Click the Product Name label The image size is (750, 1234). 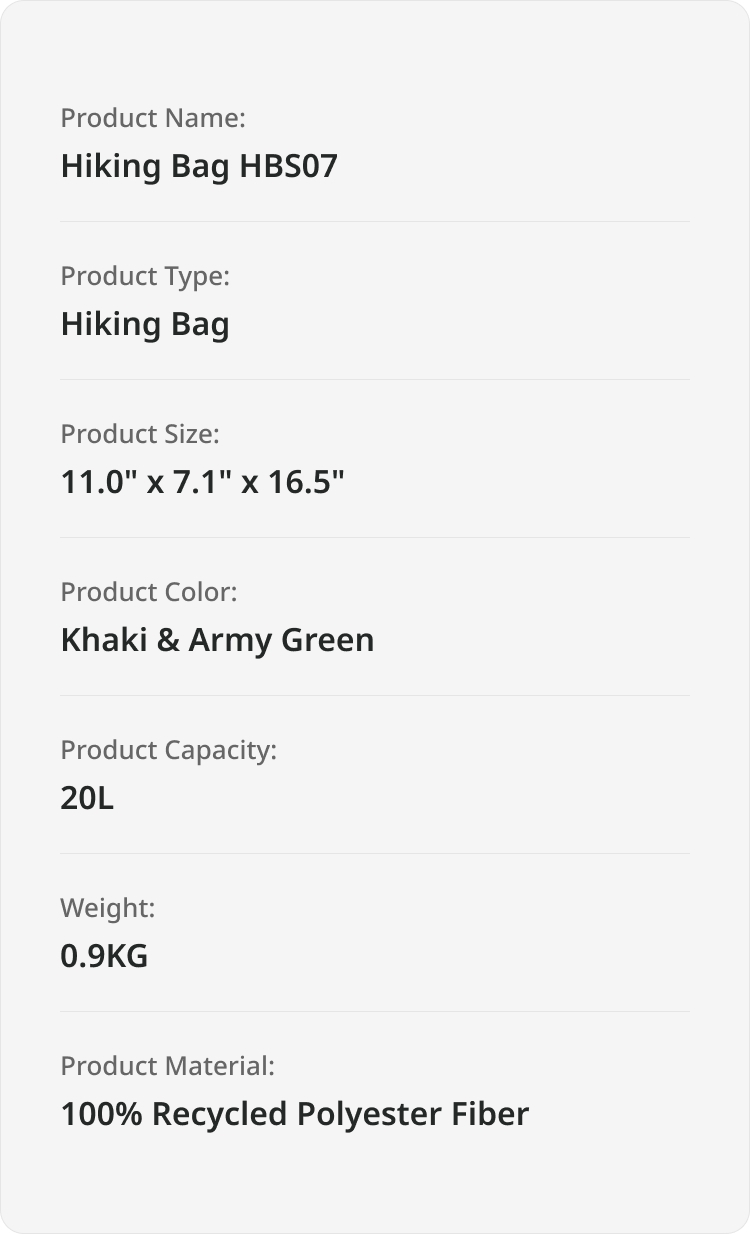pyautogui.click(x=153, y=118)
